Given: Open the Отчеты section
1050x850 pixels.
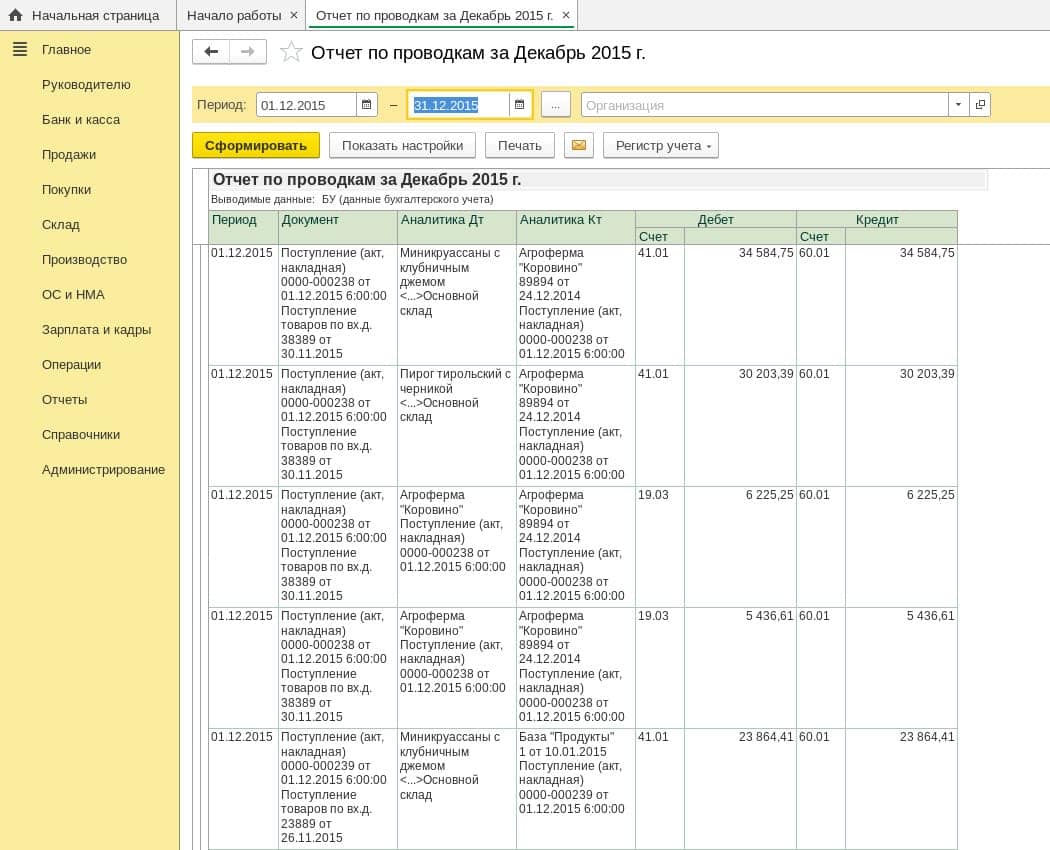Looking at the screenshot, I should [x=64, y=399].
